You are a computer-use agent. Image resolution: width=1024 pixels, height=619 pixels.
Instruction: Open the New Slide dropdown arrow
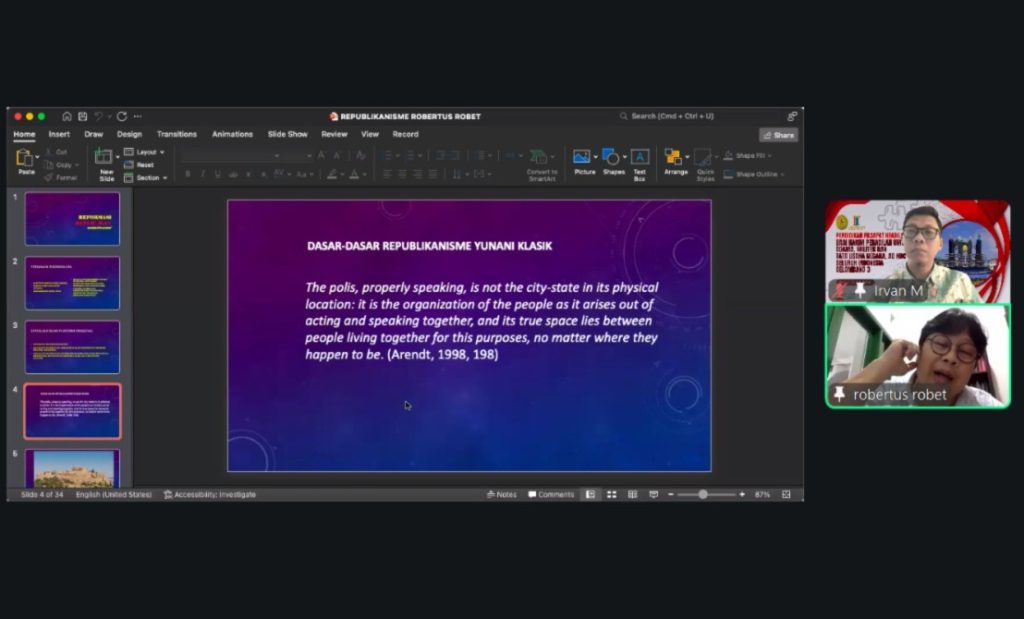pyautogui.click(x=118, y=157)
